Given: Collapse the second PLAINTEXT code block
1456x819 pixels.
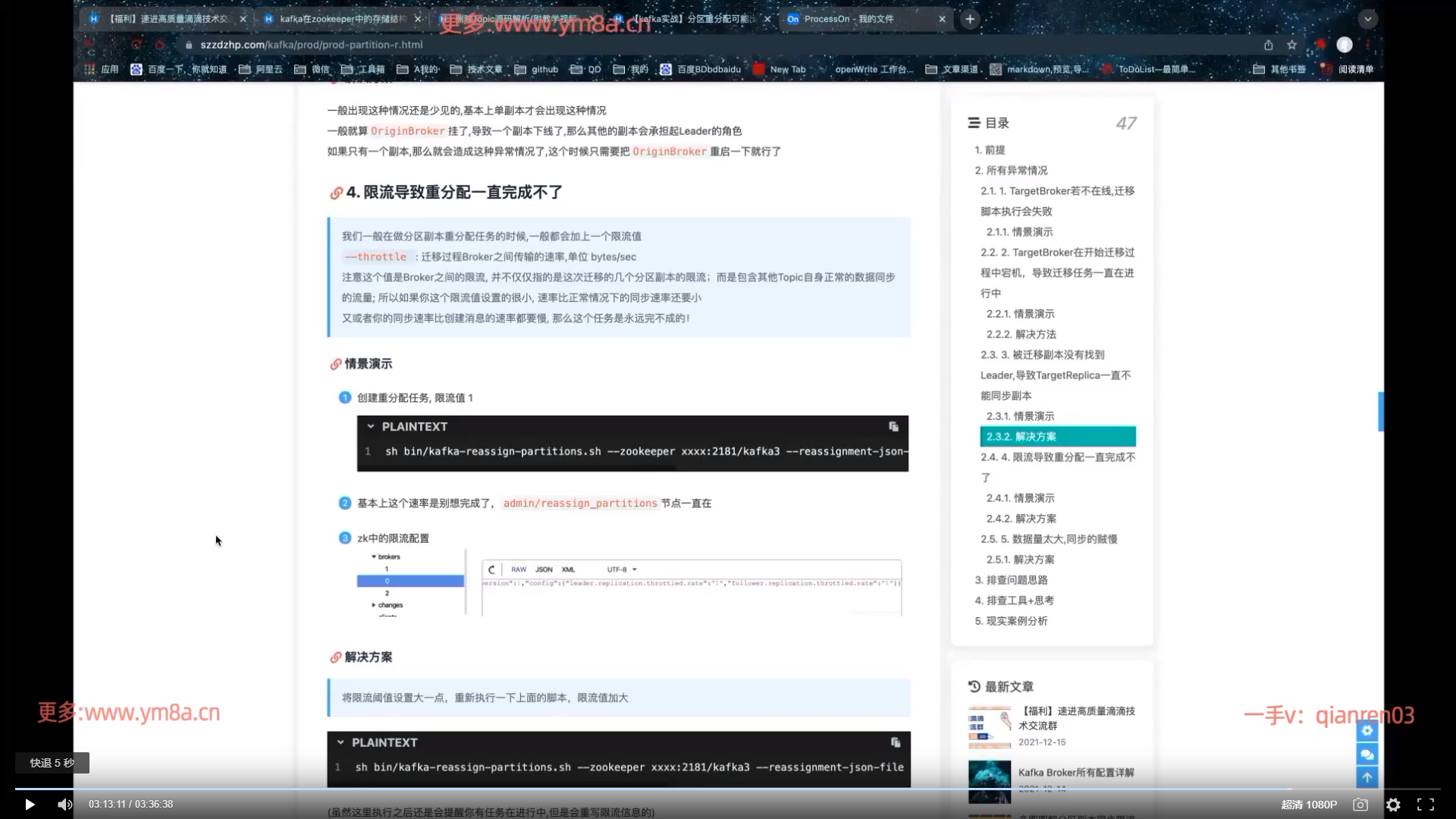Looking at the screenshot, I should 340,742.
